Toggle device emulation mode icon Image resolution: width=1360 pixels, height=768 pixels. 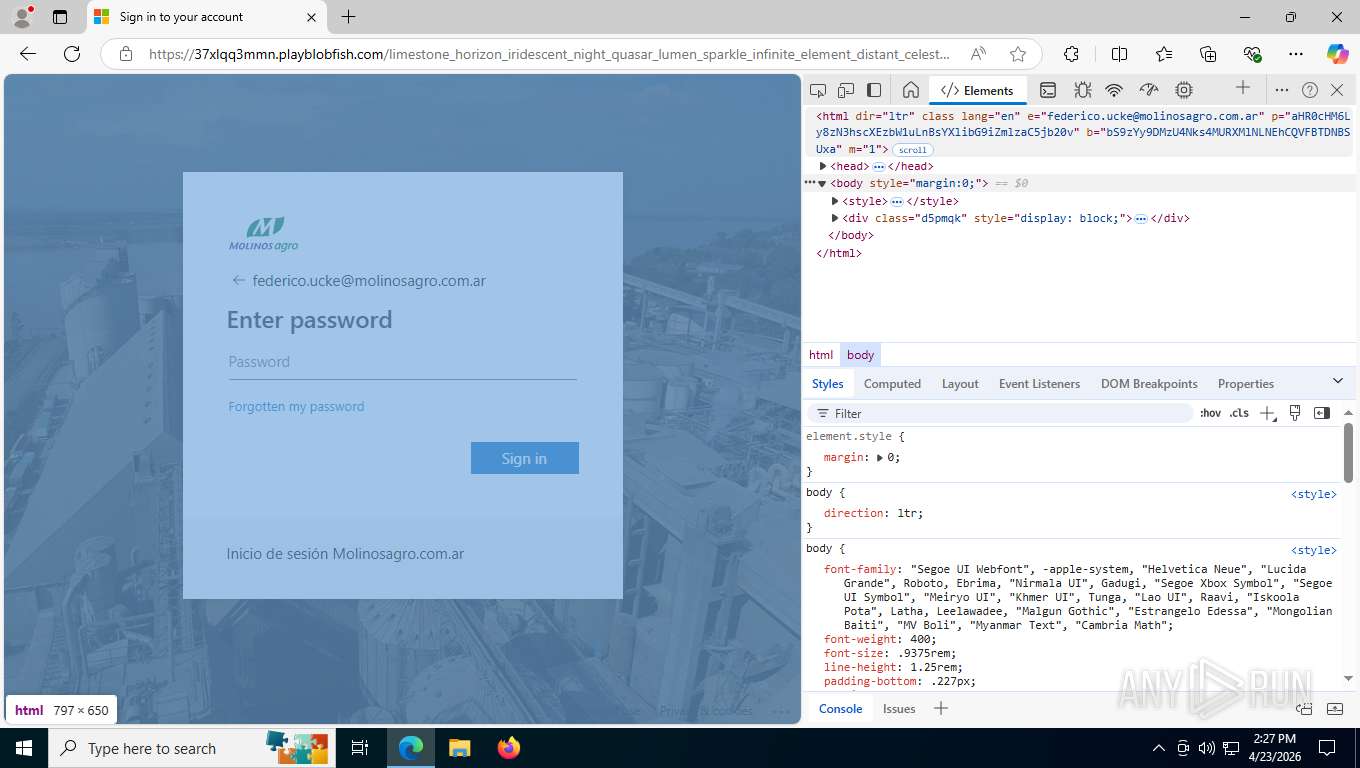[x=846, y=90]
